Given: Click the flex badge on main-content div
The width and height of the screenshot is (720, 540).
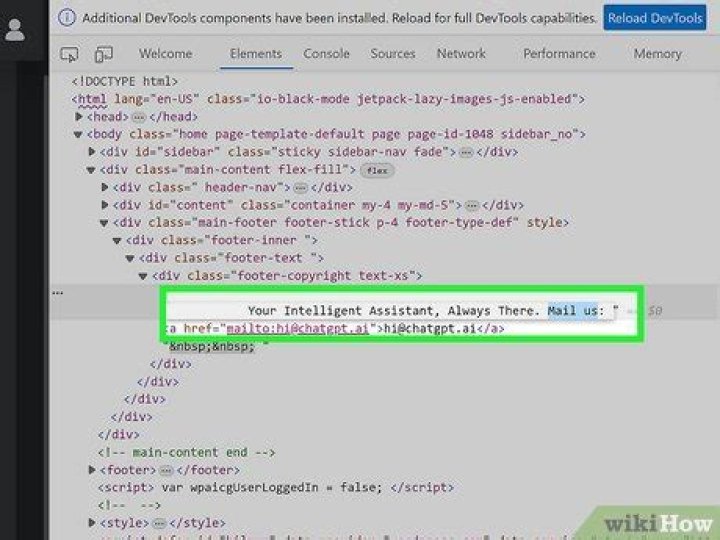Looking at the screenshot, I should click(x=377, y=170).
